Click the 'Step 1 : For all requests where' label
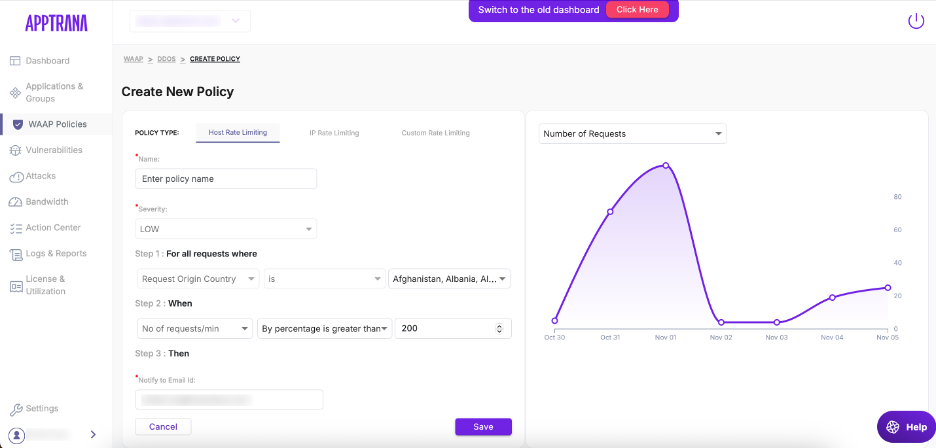Image resolution: width=936 pixels, height=448 pixels. (196, 254)
